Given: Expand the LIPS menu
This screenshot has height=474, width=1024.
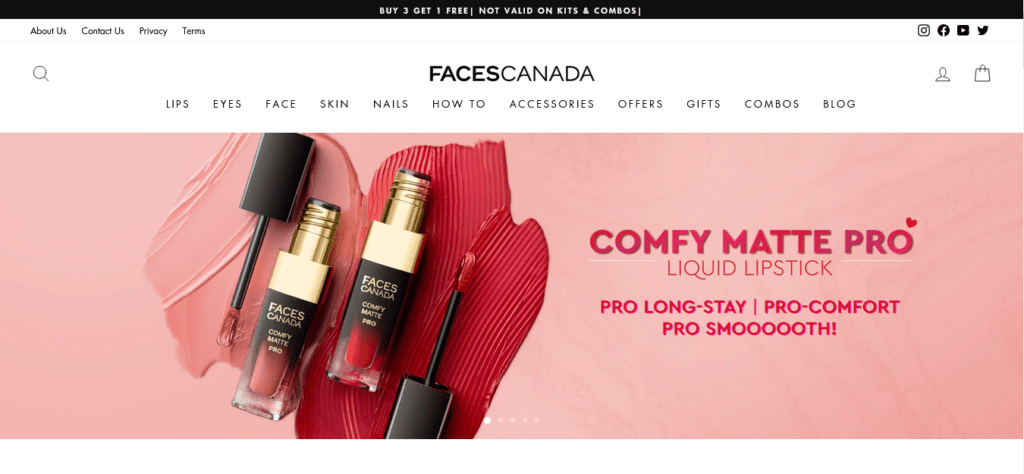Looking at the screenshot, I should click(178, 104).
